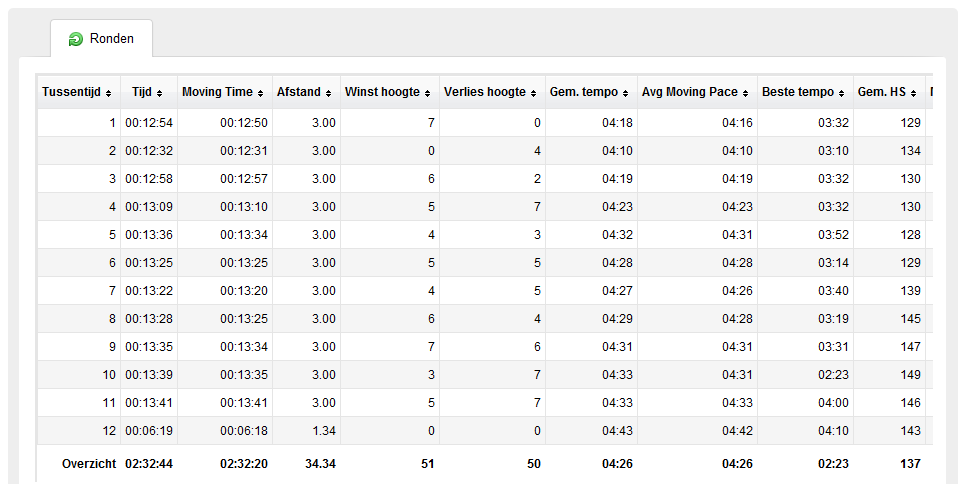Select lap 5 Gem. tempo 04:32
Viewport: 966px width, 484px height.
pyautogui.click(x=617, y=235)
